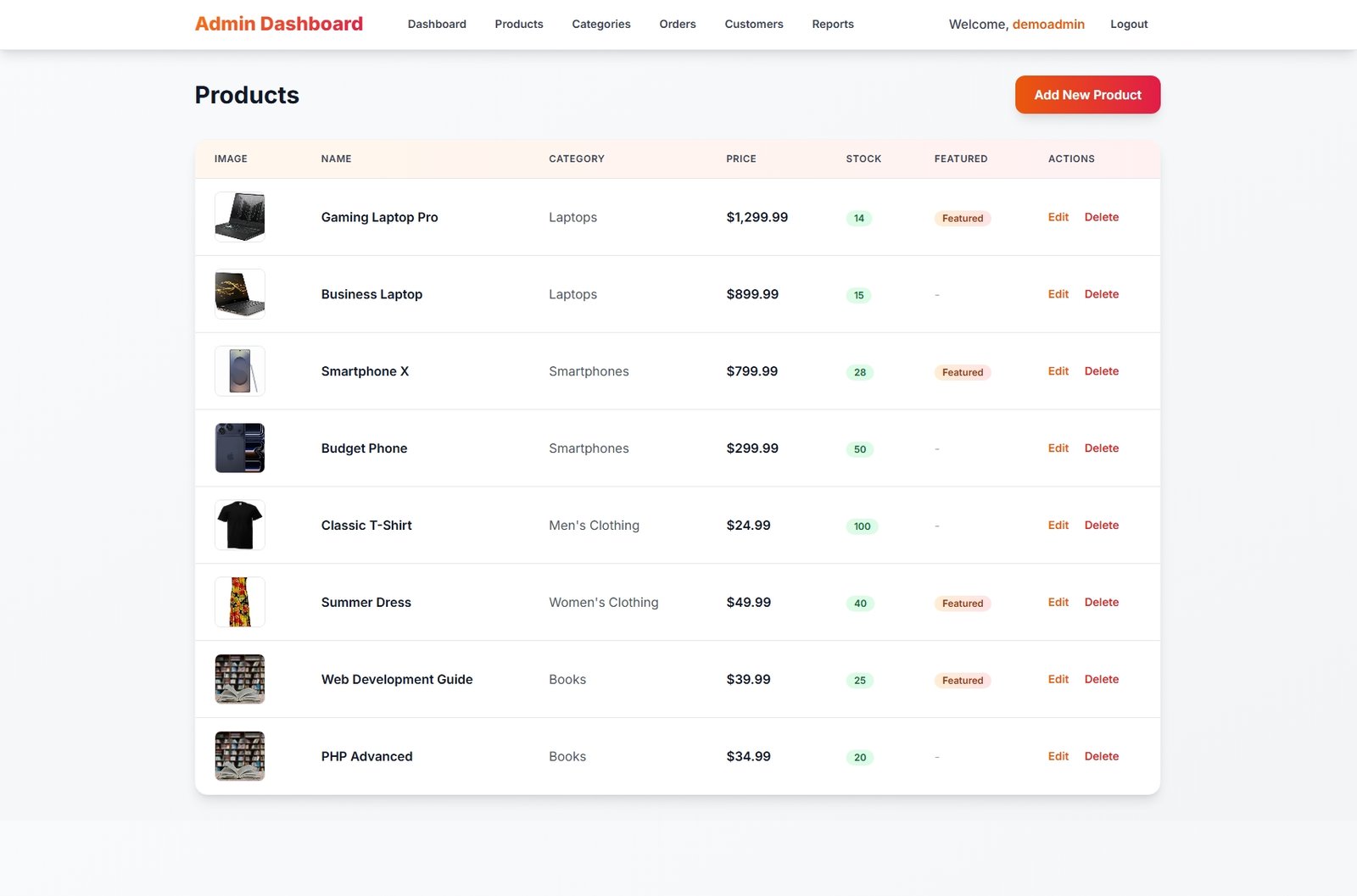Open the Customers navigation link
The width and height of the screenshot is (1357, 896).
coord(753,25)
